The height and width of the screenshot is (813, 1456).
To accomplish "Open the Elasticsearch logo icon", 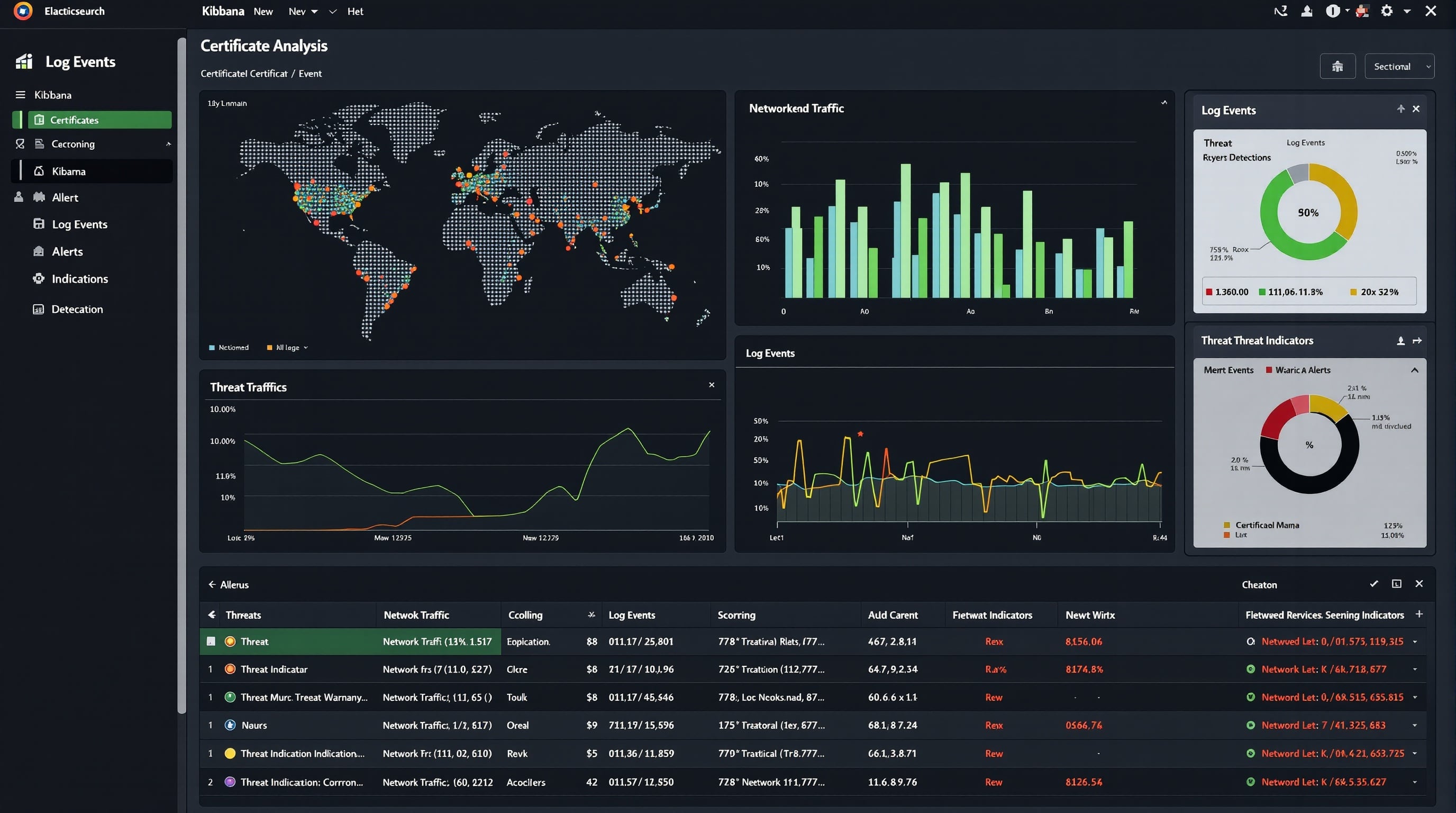I will (x=23, y=11).
